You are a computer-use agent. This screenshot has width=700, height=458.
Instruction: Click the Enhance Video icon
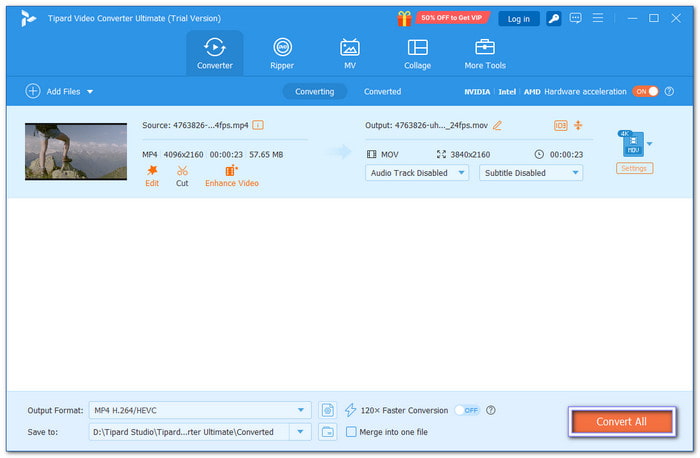232,171
